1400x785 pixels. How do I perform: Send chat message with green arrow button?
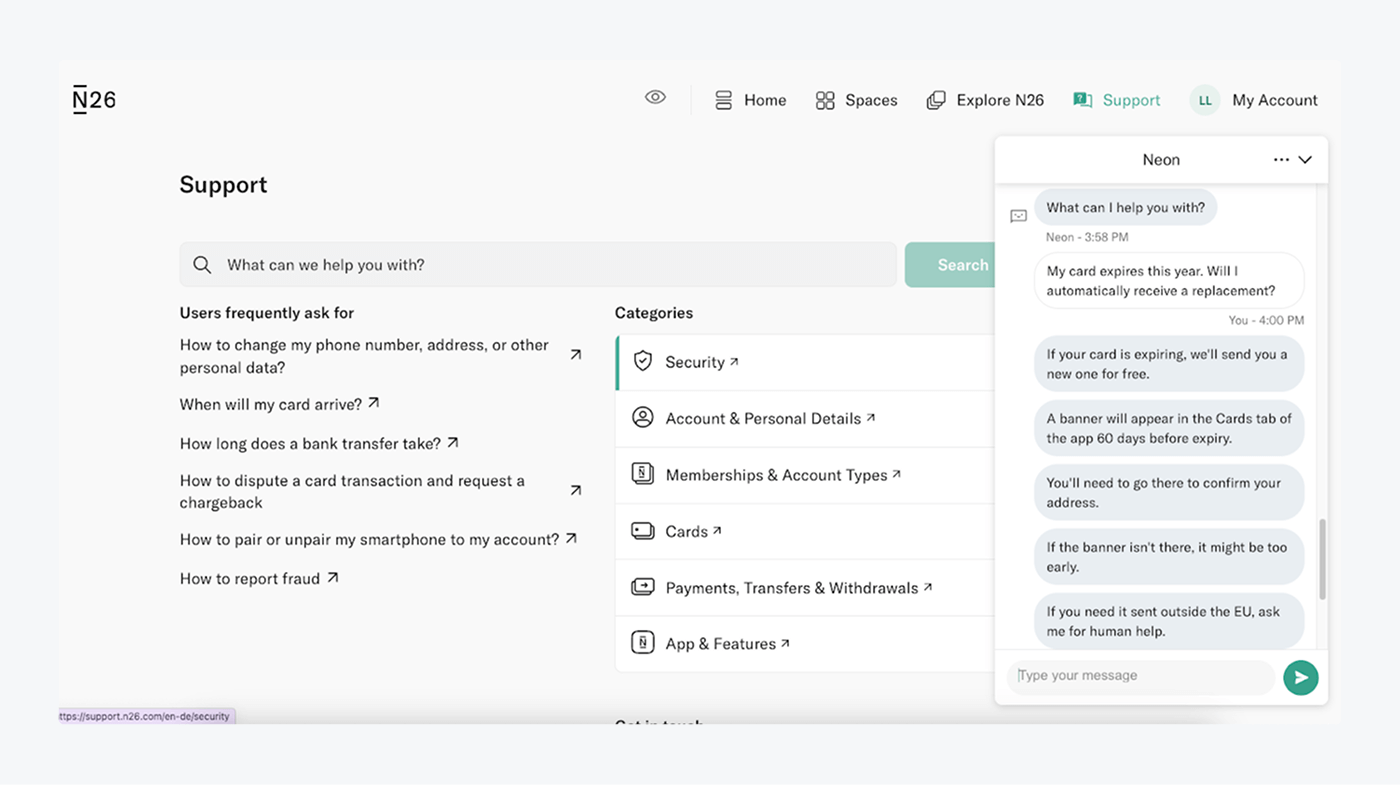(1301, 677)
